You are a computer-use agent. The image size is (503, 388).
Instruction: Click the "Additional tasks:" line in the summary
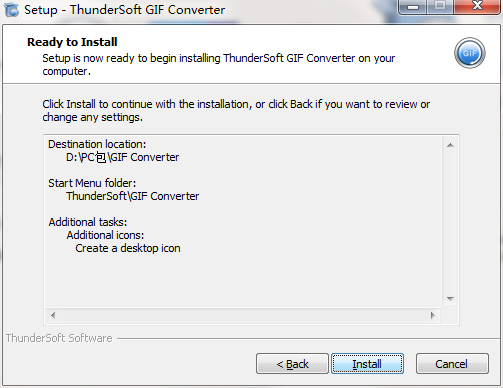point(88,222)
